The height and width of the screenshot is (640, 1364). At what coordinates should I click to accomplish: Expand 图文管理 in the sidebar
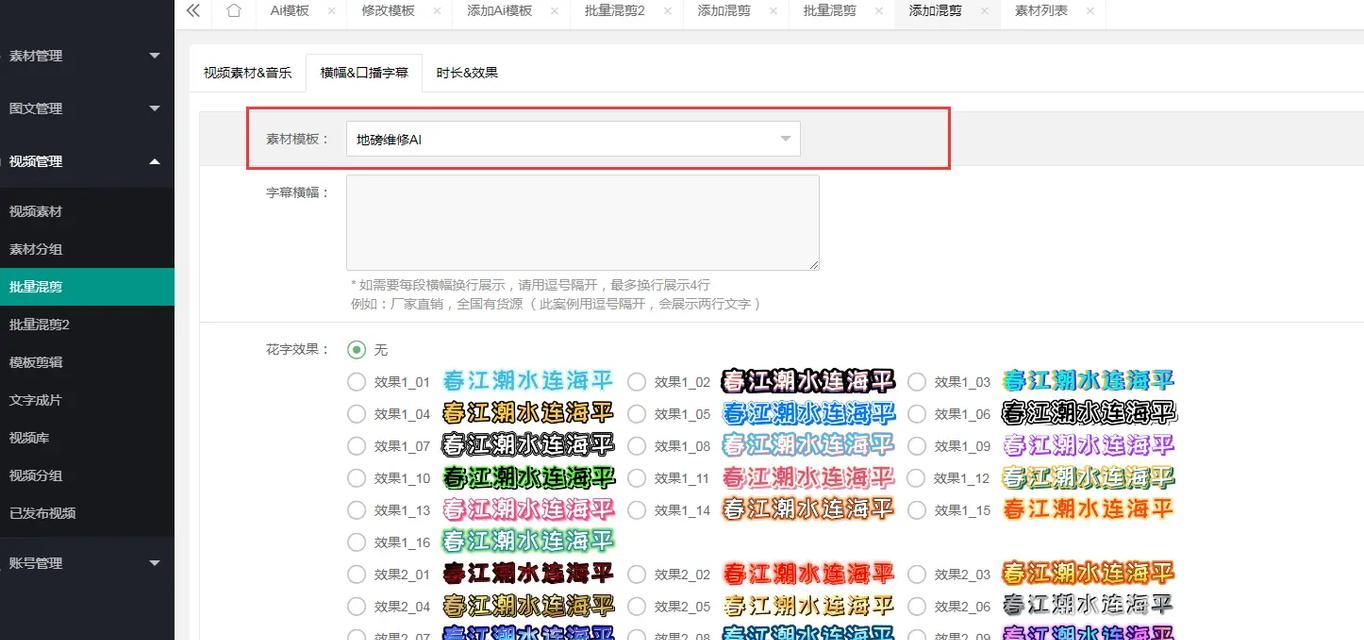point(87,108)
